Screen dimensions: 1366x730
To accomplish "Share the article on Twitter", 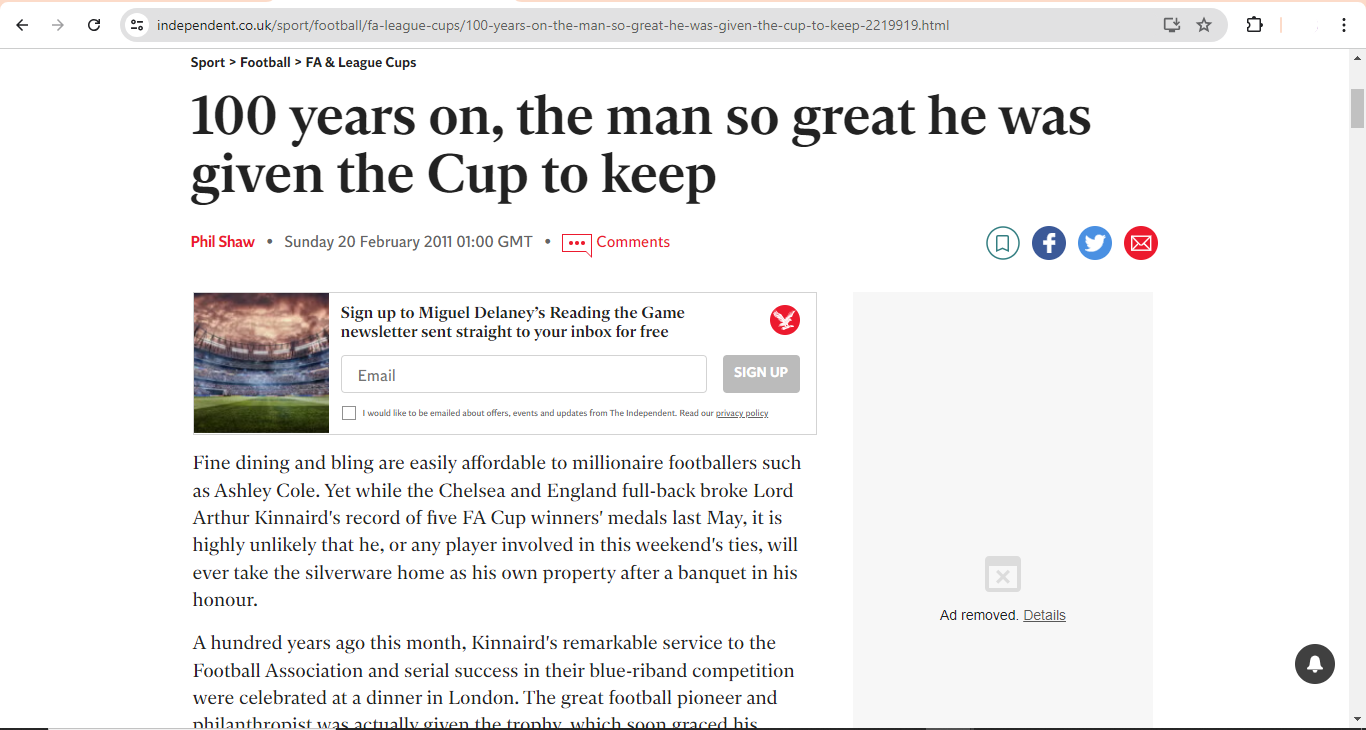I will coord(1095,243).
